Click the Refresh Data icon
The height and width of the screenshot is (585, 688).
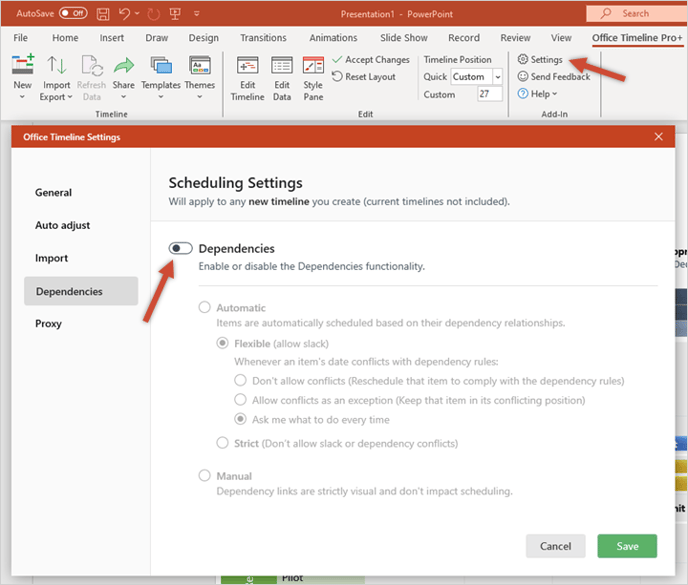point(92,65)
